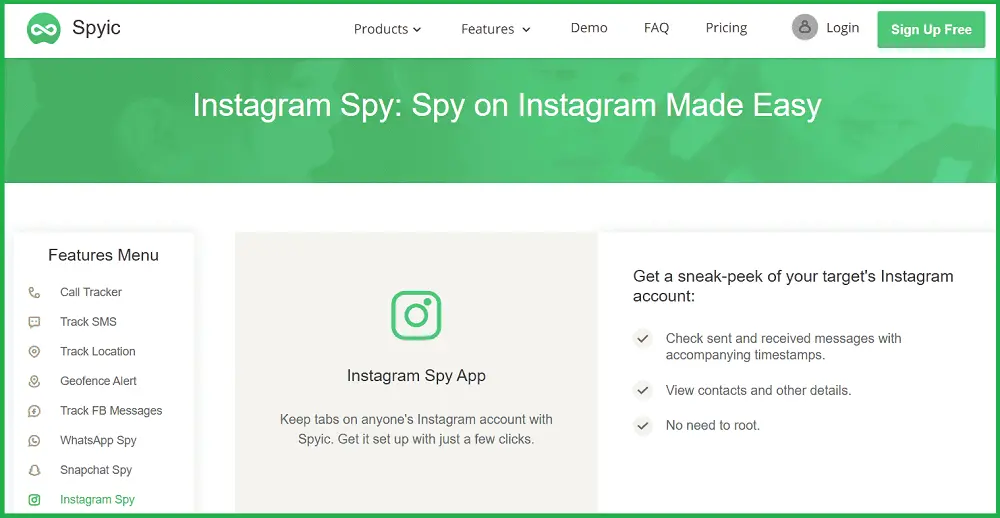The image size is (1000, 518).
Task: Click the Track SMS message bubble icon
Action: [x=34, y=322]
